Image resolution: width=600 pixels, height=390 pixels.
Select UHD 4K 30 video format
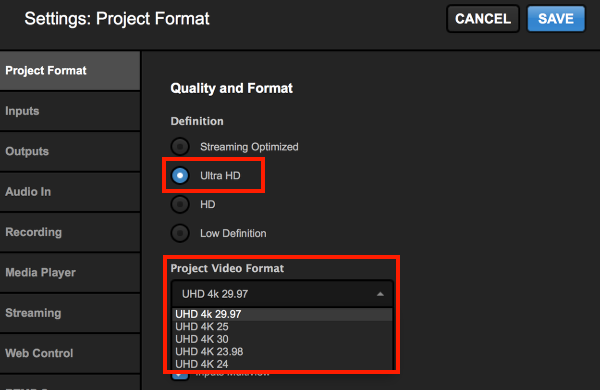pyautogui.click(x=282, y=339)
